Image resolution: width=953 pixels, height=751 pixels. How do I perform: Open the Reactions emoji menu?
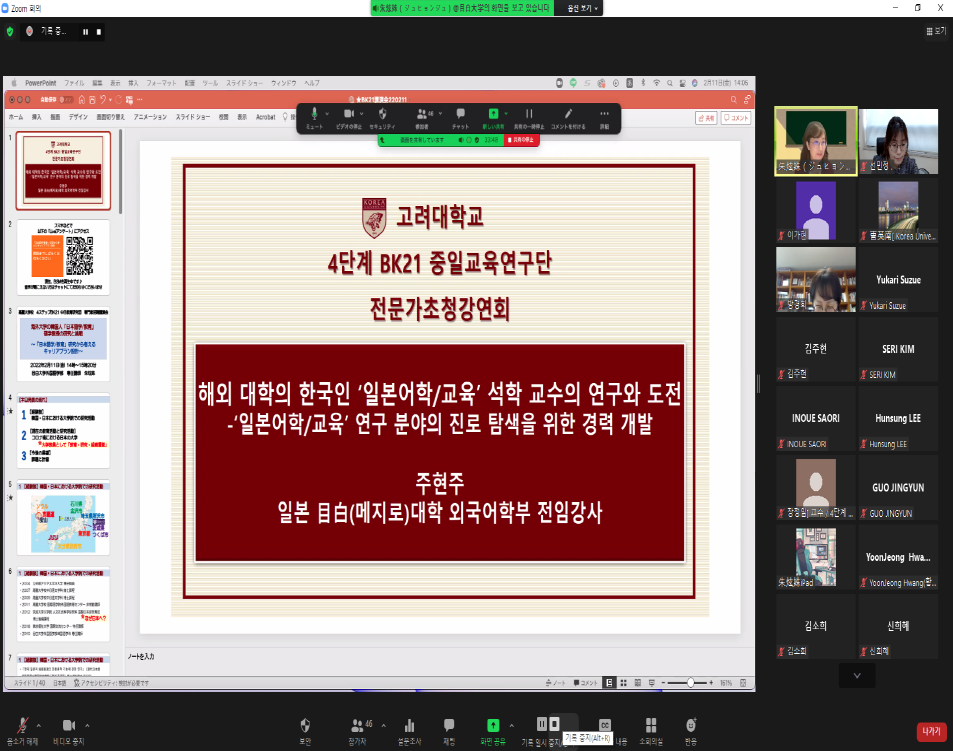coord(691,724)
